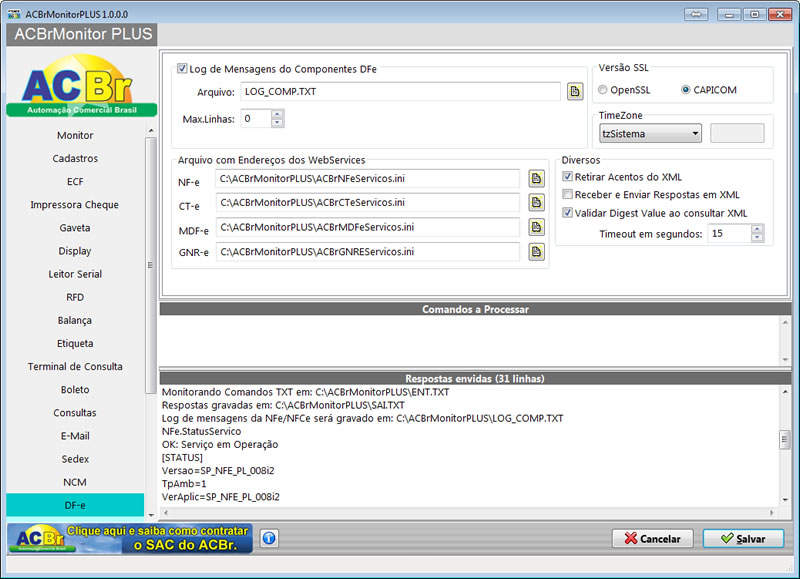Open the Boleto section

click(x=75, y=389)
